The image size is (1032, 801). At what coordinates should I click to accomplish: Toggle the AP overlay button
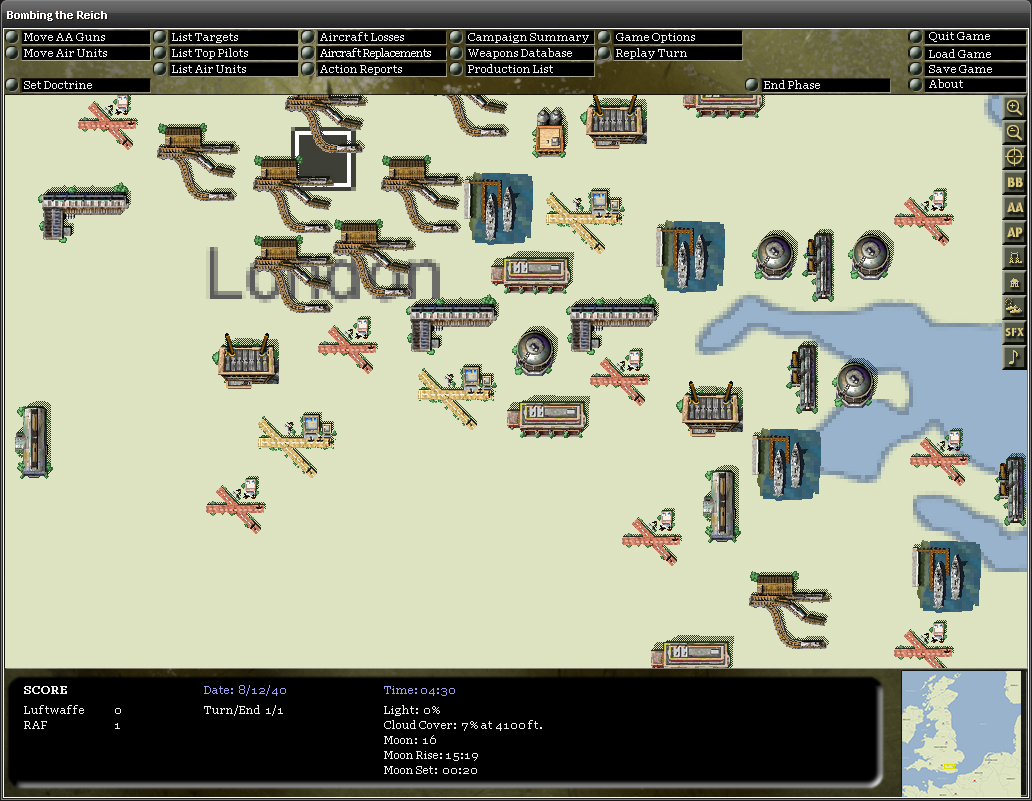coord(1014,232)
